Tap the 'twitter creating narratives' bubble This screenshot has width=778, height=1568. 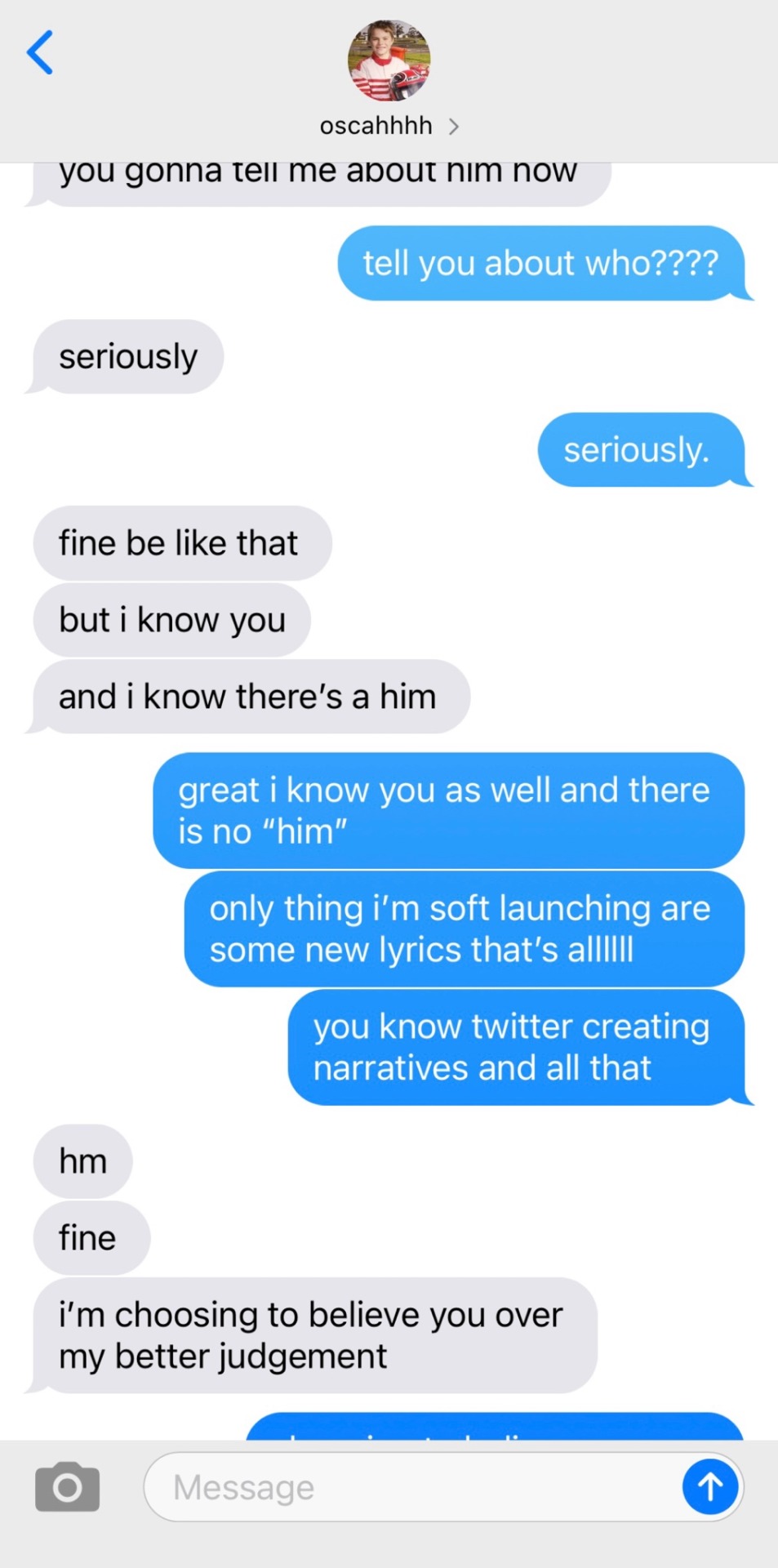point(518,1047)
